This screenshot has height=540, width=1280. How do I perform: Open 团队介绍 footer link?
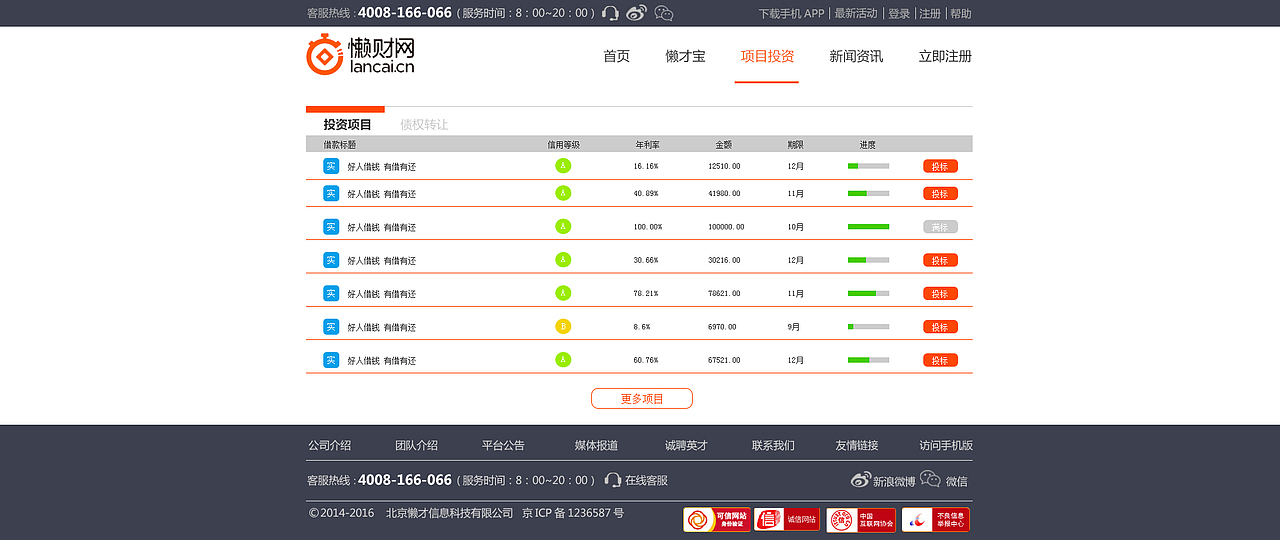pyautogui.click(x=416, y=445)
